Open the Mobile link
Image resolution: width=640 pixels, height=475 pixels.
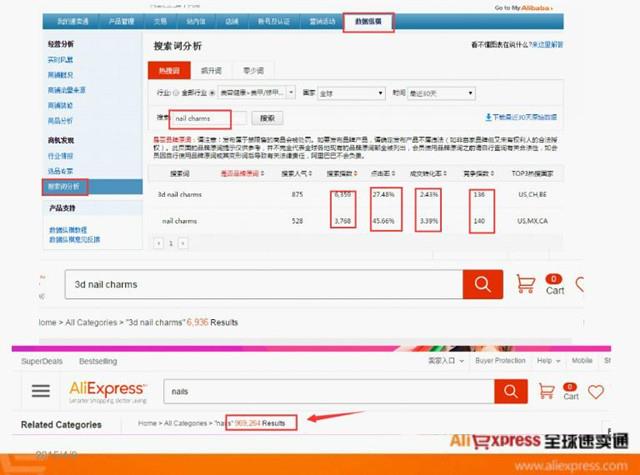(582, 361)
